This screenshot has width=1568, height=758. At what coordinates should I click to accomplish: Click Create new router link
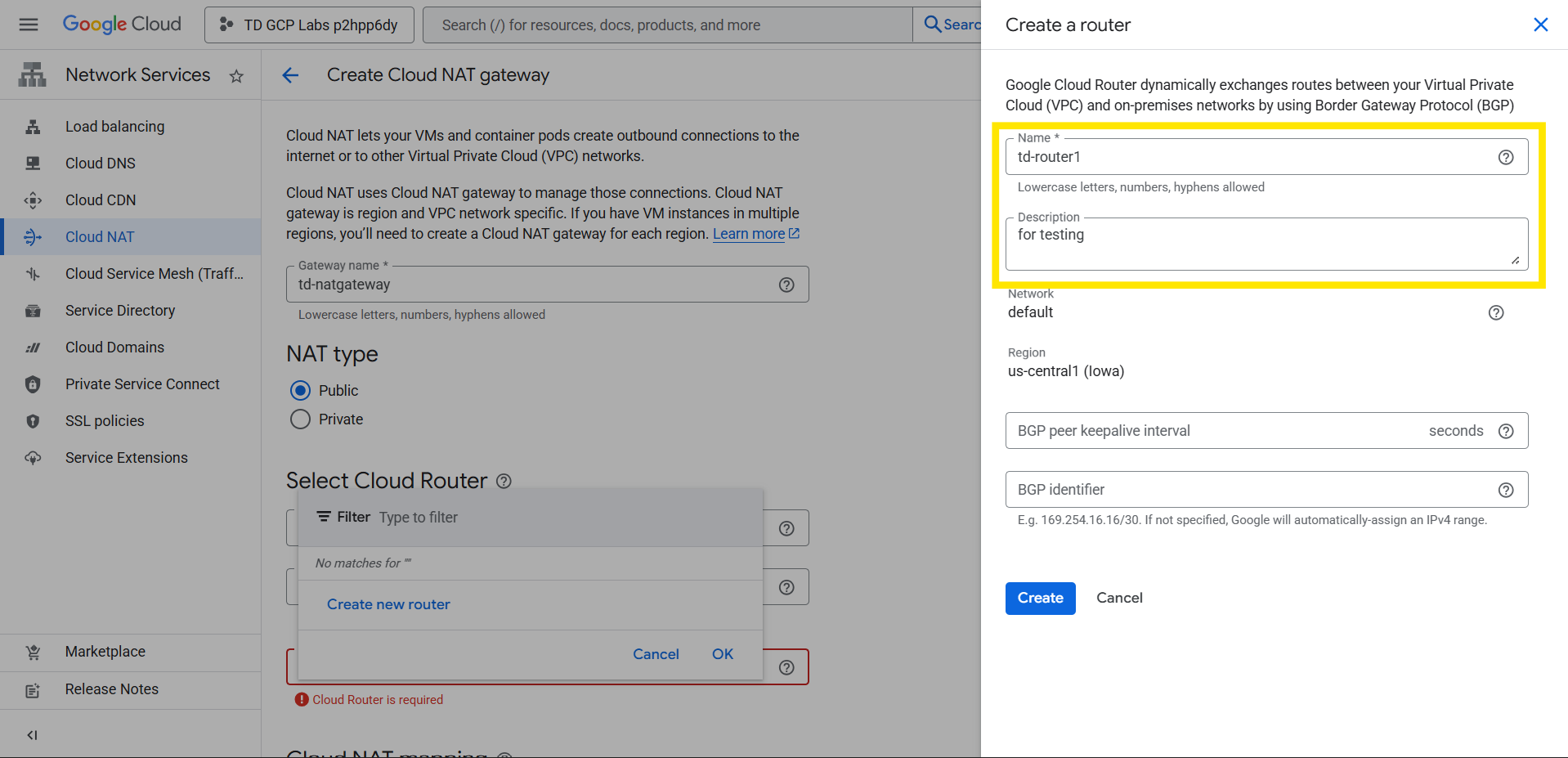pos(388,604)
